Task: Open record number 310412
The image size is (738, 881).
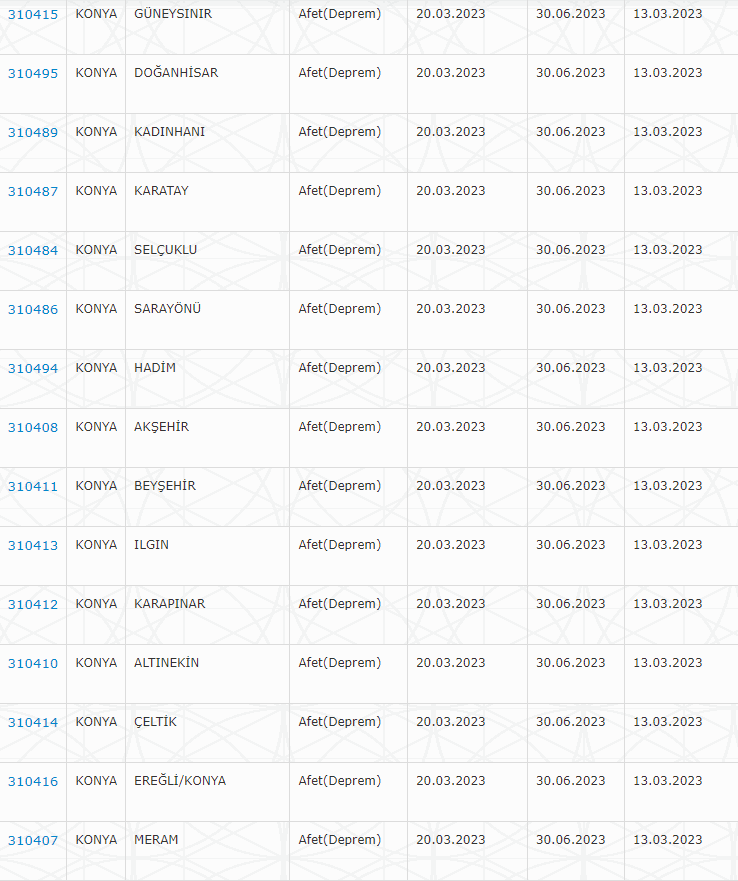Action: 33,605
